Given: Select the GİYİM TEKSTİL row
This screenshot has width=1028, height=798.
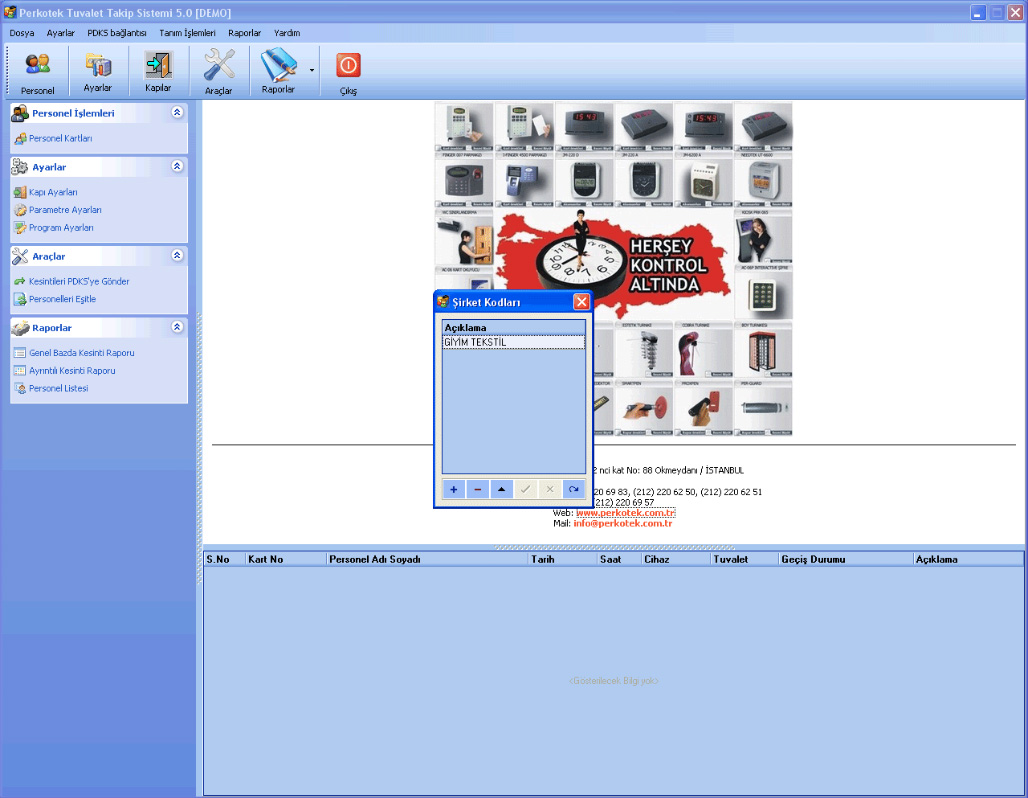Looking at the screenshot, I should (513, 342).
